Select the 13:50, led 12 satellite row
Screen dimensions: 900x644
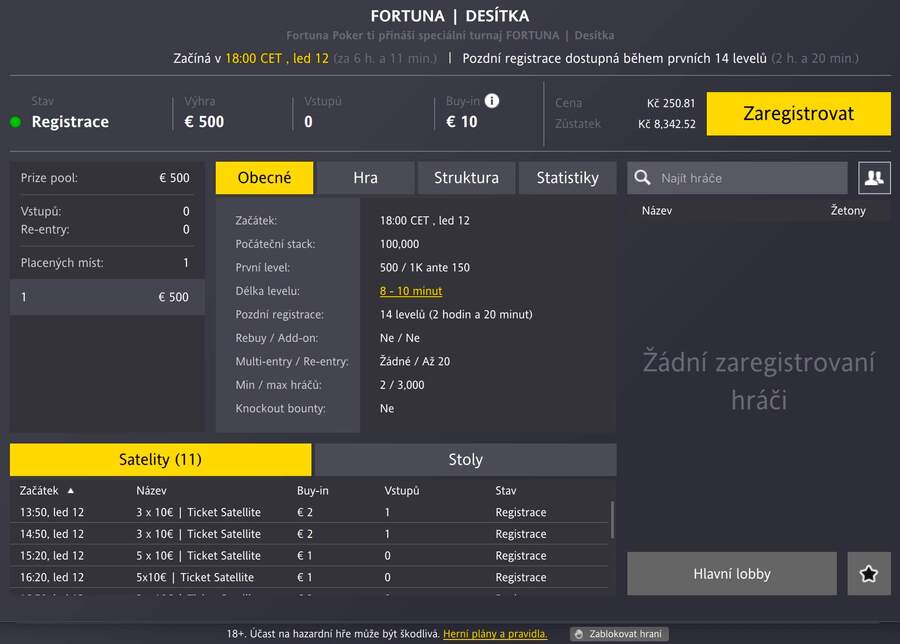pos(310,512)
